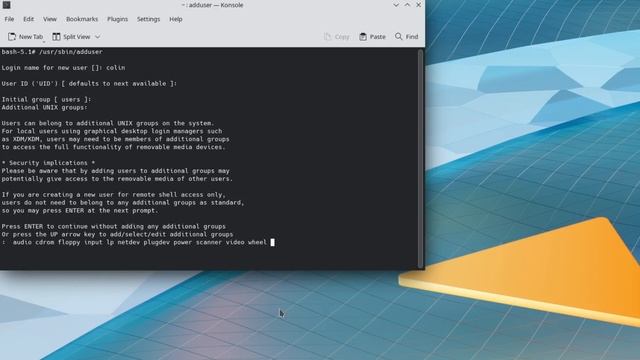Click the word 'plugdev' in group list
This screenshot has width=640, height=360.
[156, 242]
